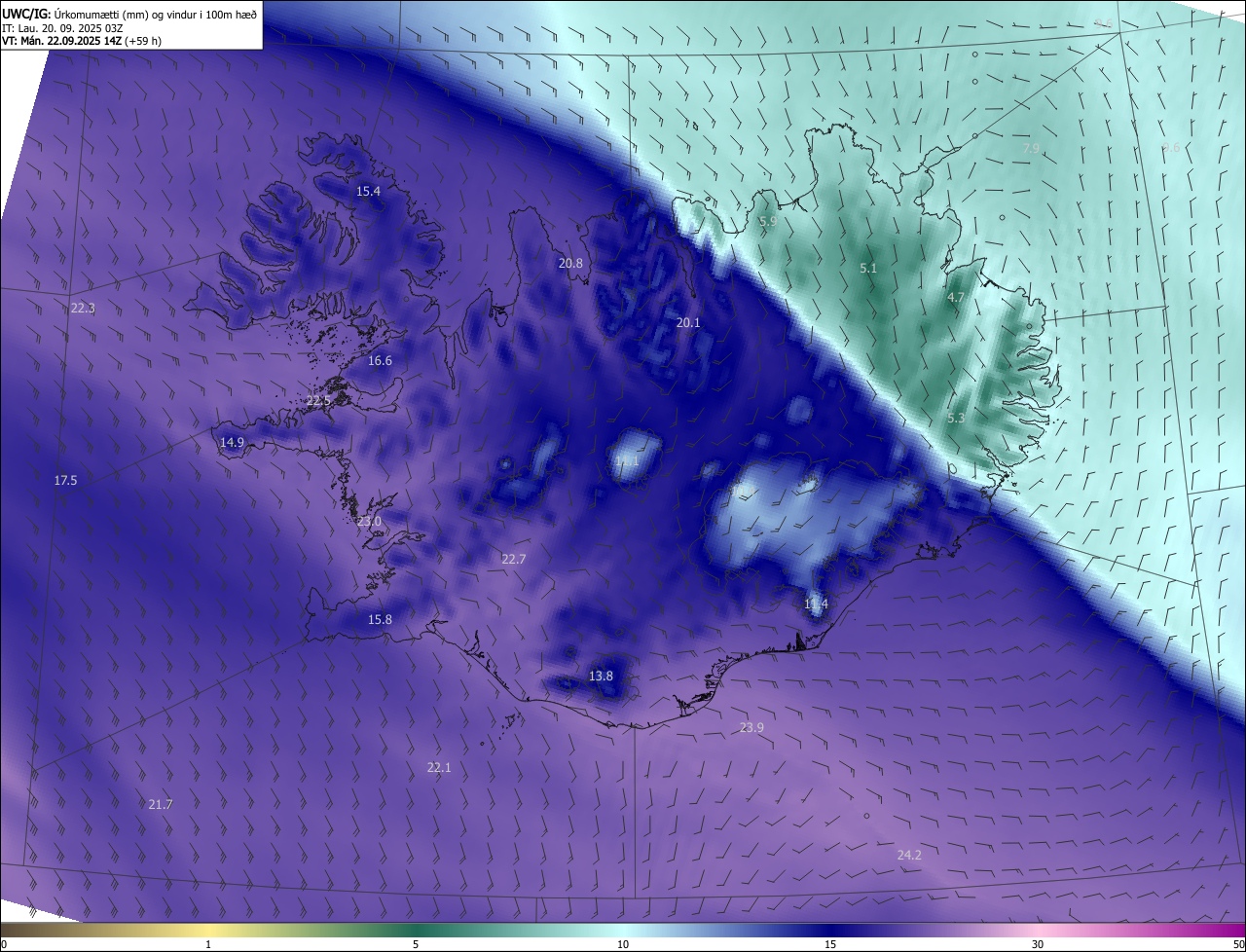Select the 15.8 value on the southwest peninsula
The image size is (1246, 952).
click(380, 620)
